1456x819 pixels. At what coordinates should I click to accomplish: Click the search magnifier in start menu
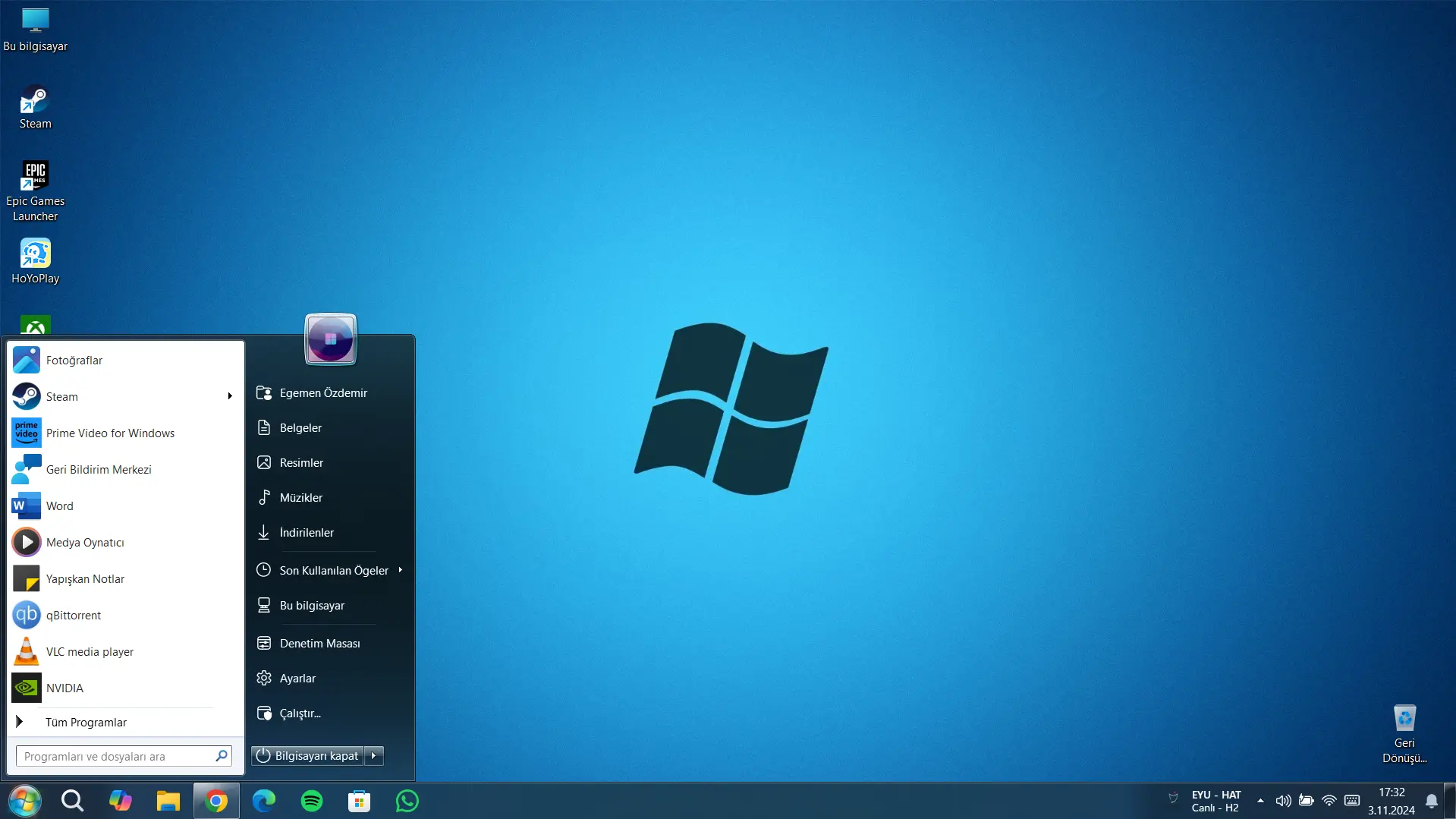tap(221, 756)
